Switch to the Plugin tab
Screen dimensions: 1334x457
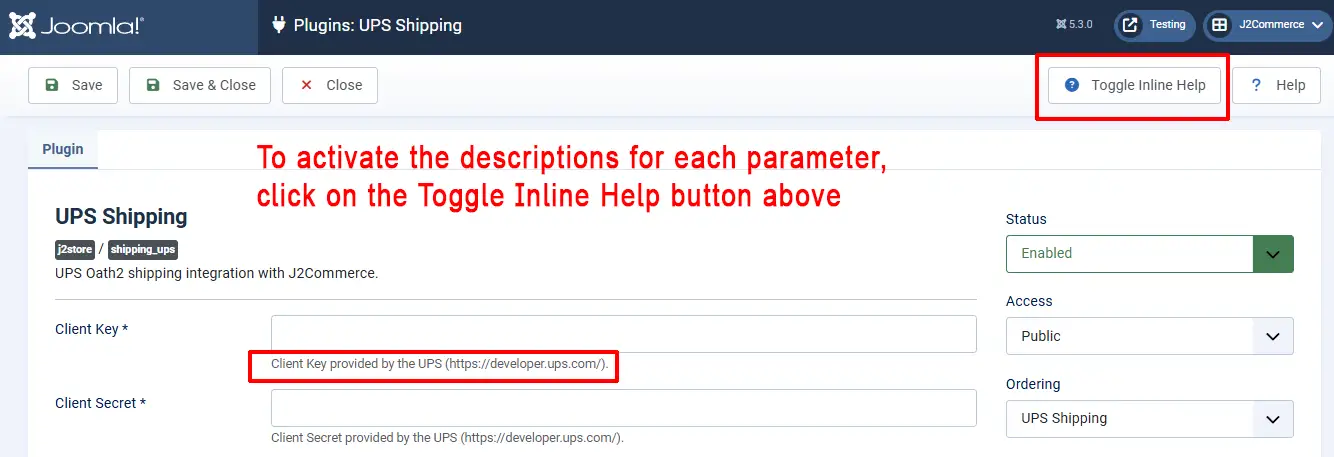[63, 149]
